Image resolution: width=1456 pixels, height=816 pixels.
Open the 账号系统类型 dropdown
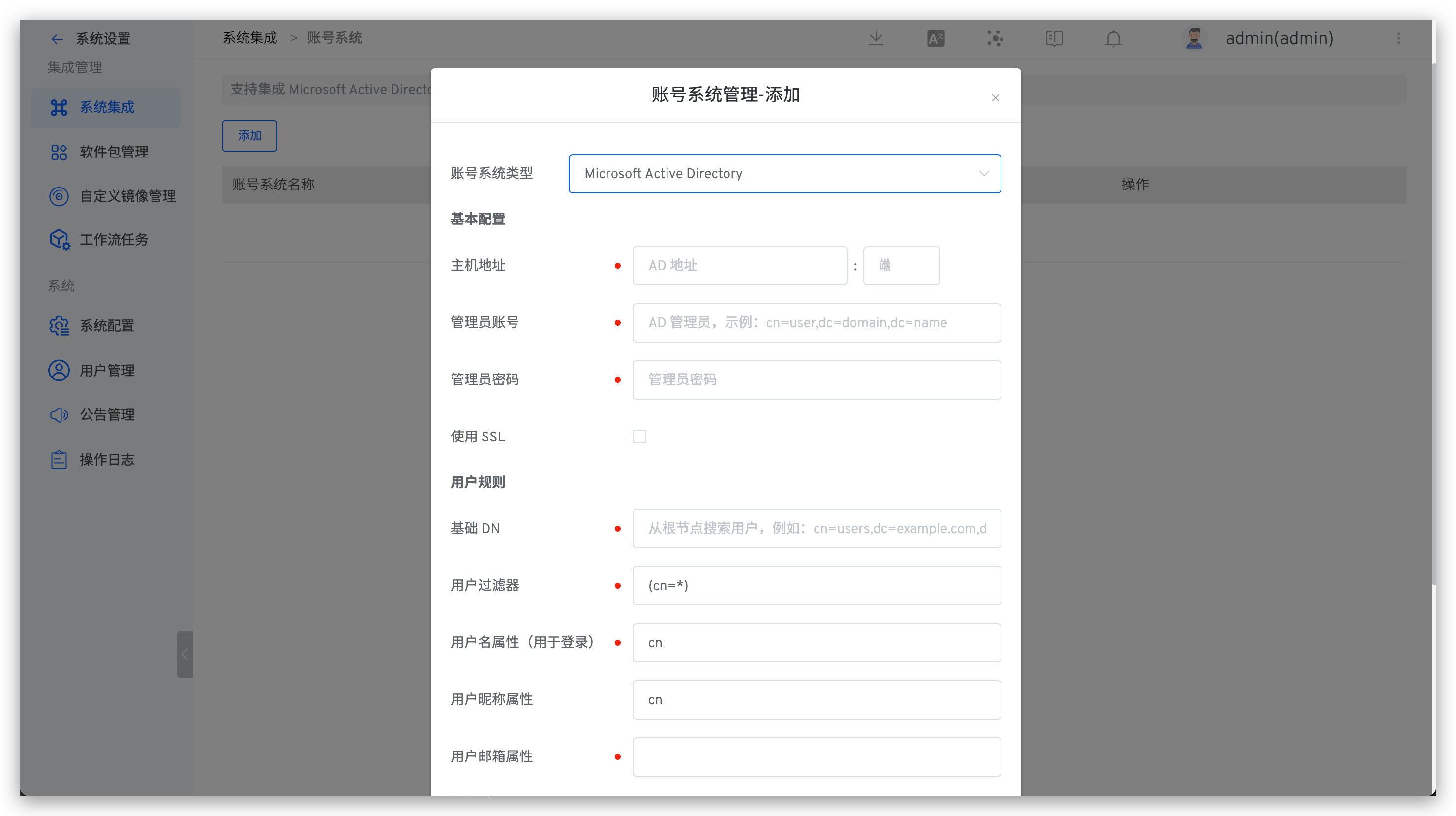(x=784, y=174)
